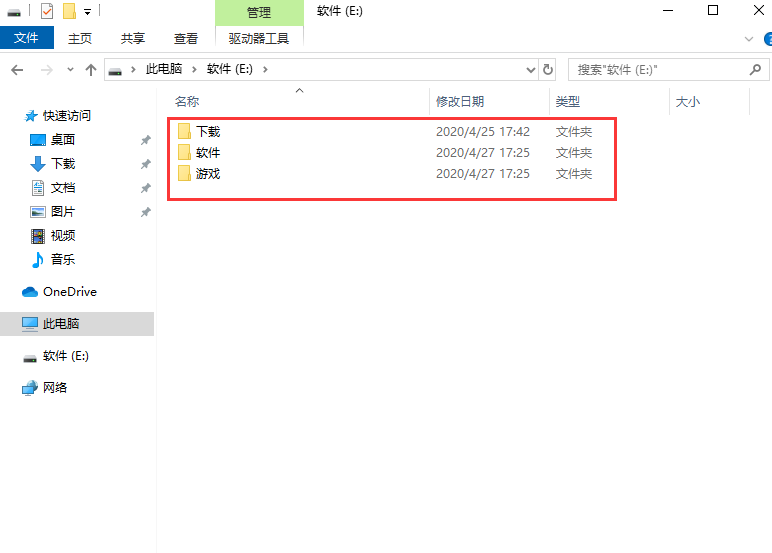Image resolution: width=772 pixels, height=553 pixels.
Task: Click the Properties icon in quick access toolbar
Action: click(47, 11)
